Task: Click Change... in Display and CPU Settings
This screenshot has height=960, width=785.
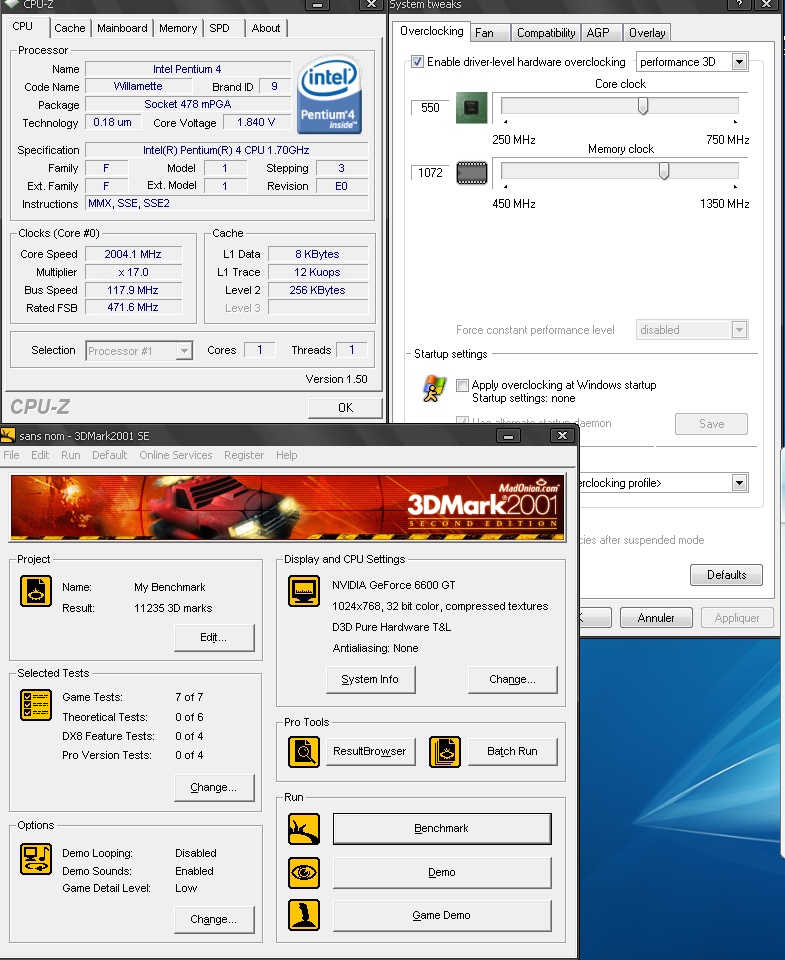Action: click(513, 680)
